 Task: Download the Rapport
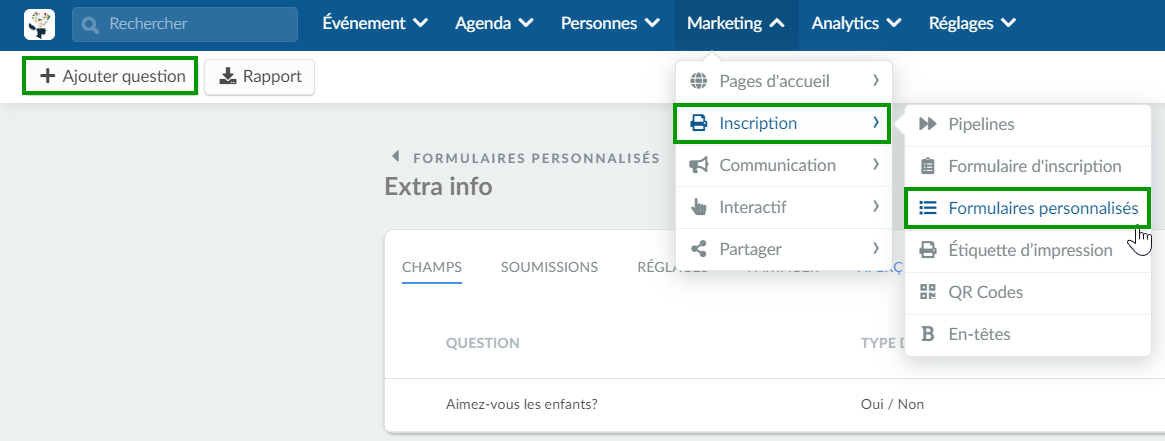point(259,76)
